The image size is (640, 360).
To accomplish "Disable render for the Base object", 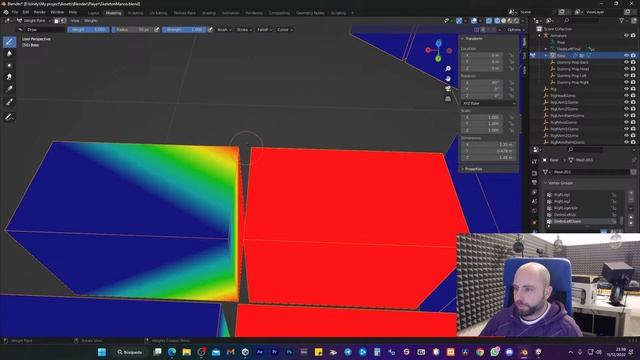I will [633, 56].
